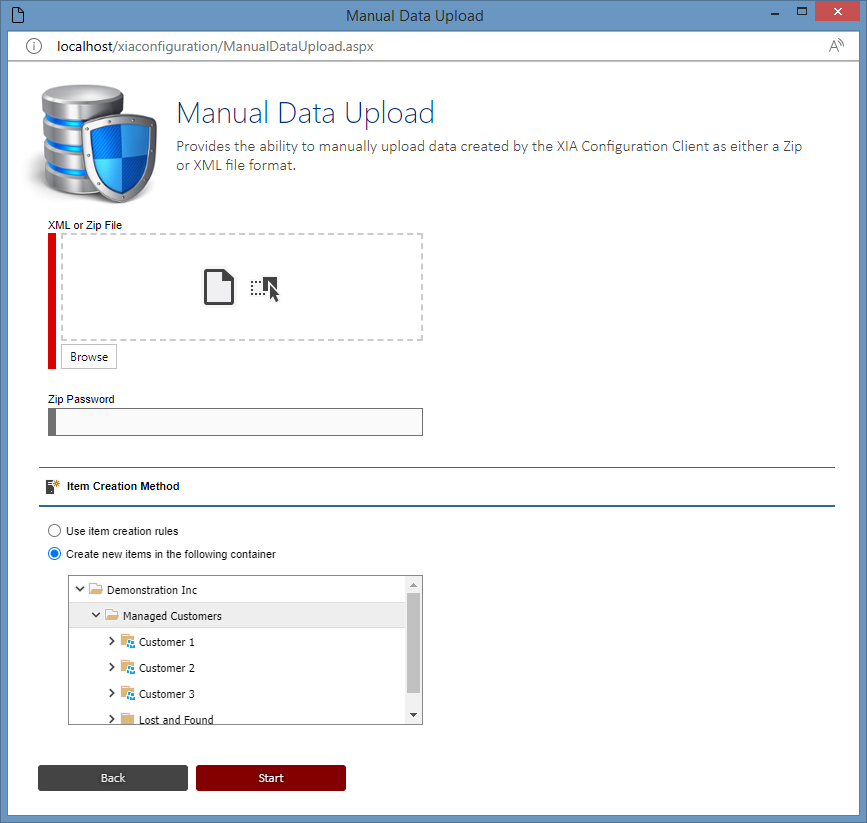The height and width of the screenshot is (823, 867).
Task: Click the container tree scrollbar thumb
Action: 414,643
